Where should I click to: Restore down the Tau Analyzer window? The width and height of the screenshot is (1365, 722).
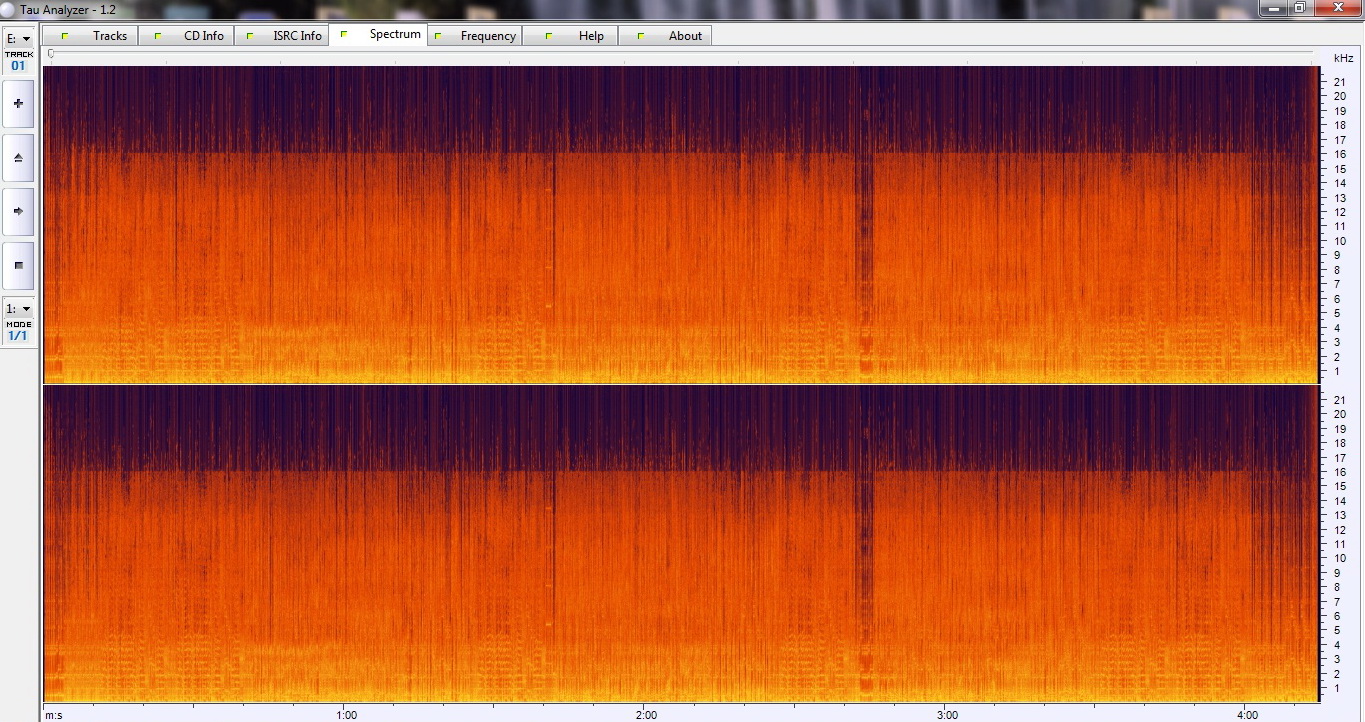pos(1300,7)
